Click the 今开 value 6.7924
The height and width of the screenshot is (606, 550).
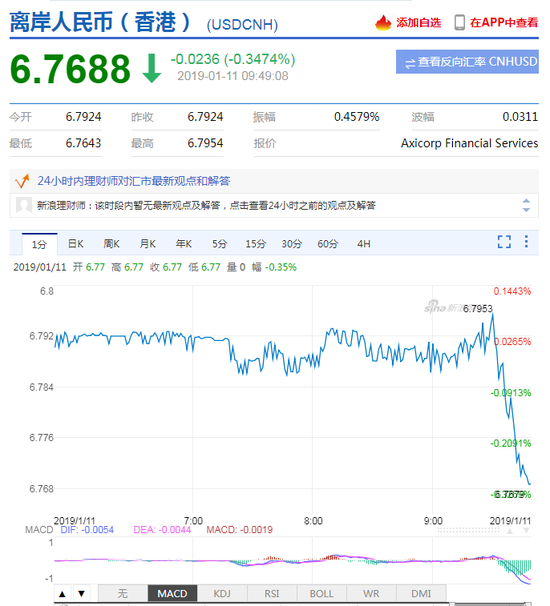[x=83, y=117]
